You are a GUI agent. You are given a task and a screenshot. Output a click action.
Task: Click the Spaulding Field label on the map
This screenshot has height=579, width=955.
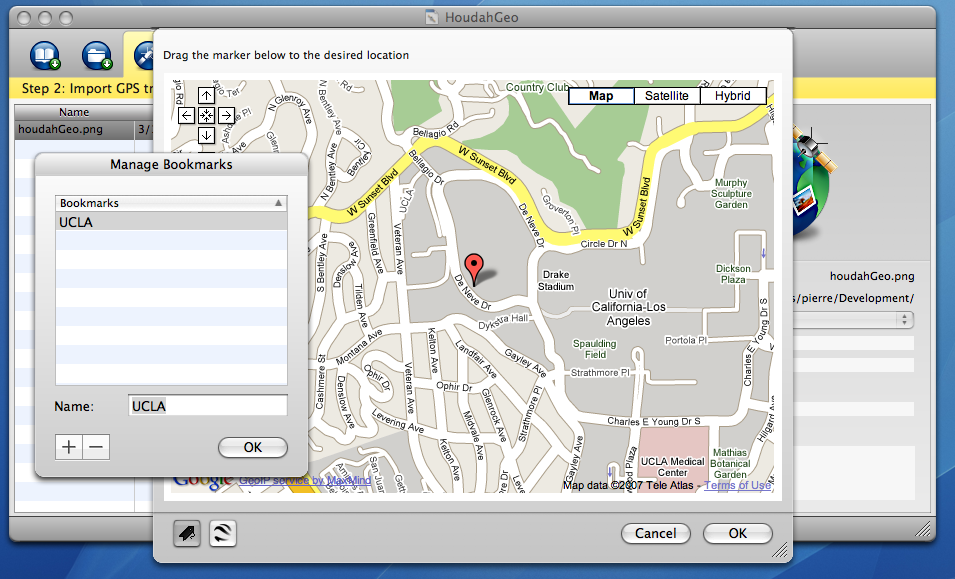595,349
